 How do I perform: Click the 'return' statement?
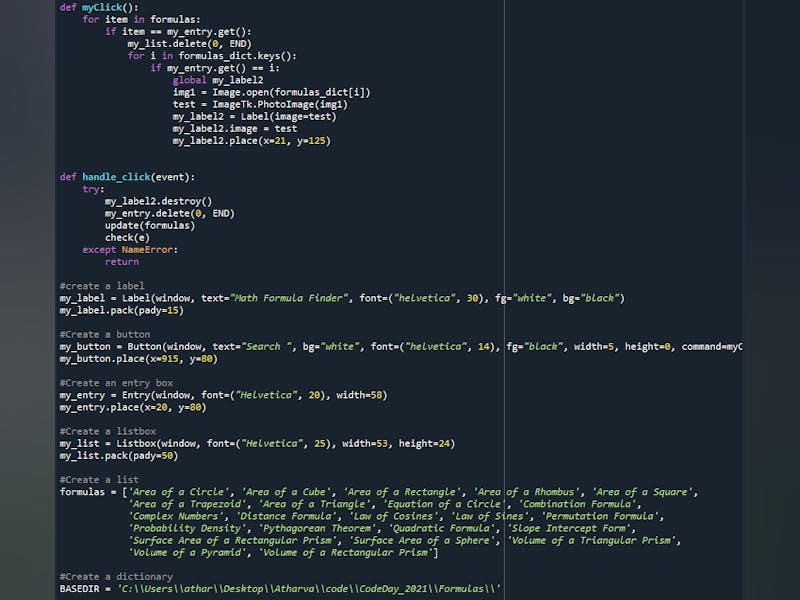coord(121,262)
